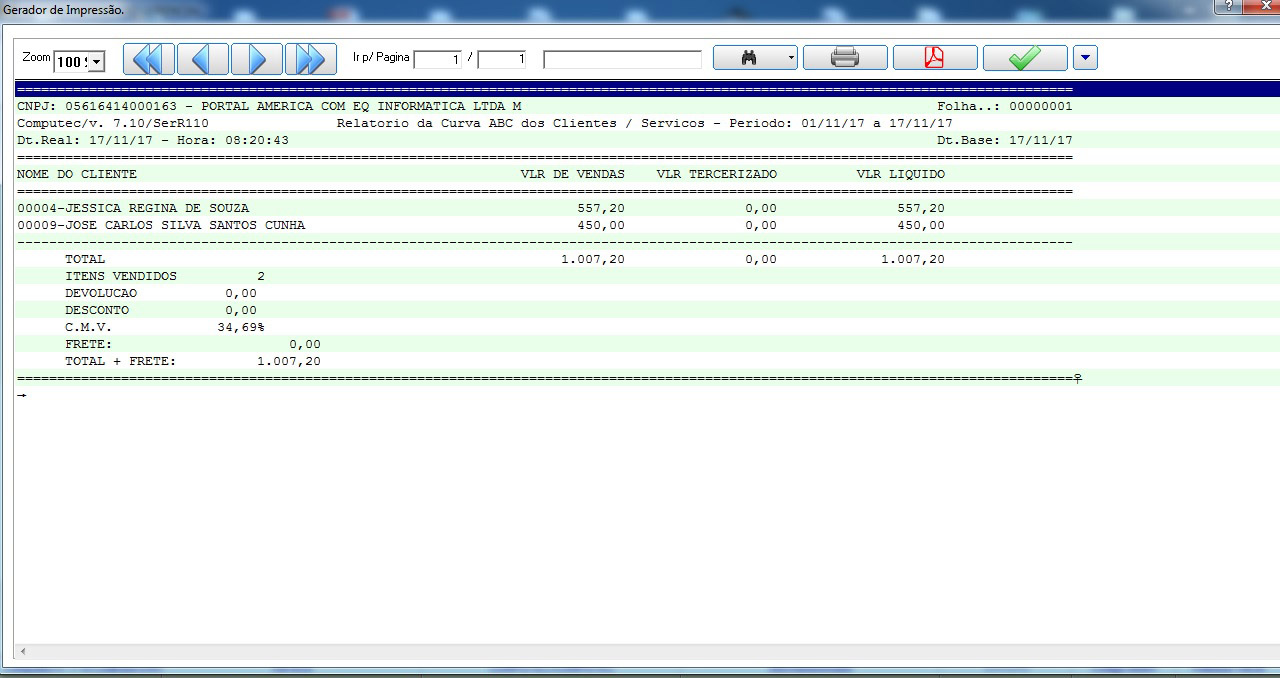
Task: Select the JOSE CARLOS SILVA SANTOS CUNHA row
Action: click(161, 225)
